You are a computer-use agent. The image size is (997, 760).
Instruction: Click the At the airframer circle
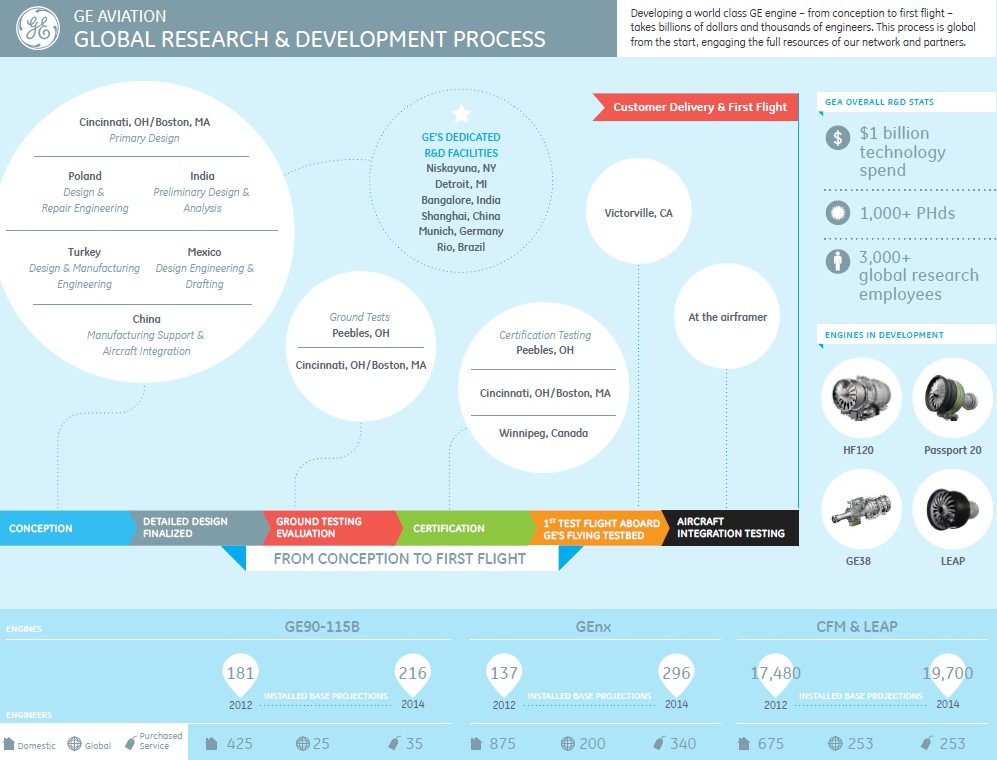[x=727, y=316]
